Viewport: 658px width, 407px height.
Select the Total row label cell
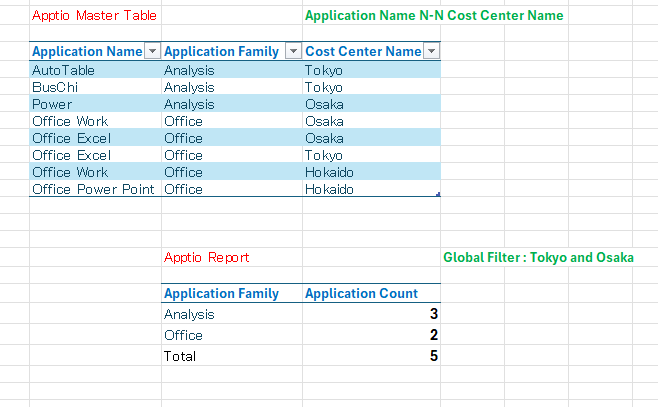coord(180,356)
